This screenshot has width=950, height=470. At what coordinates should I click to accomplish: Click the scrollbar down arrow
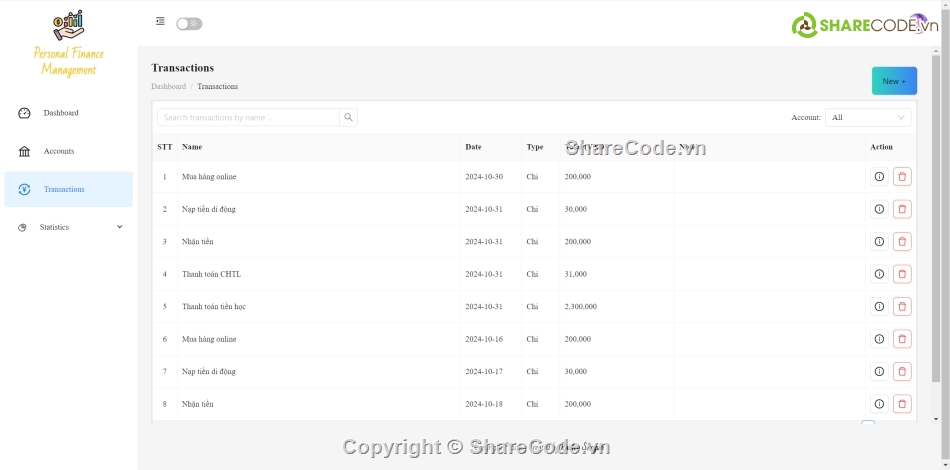tap(936, 419)
